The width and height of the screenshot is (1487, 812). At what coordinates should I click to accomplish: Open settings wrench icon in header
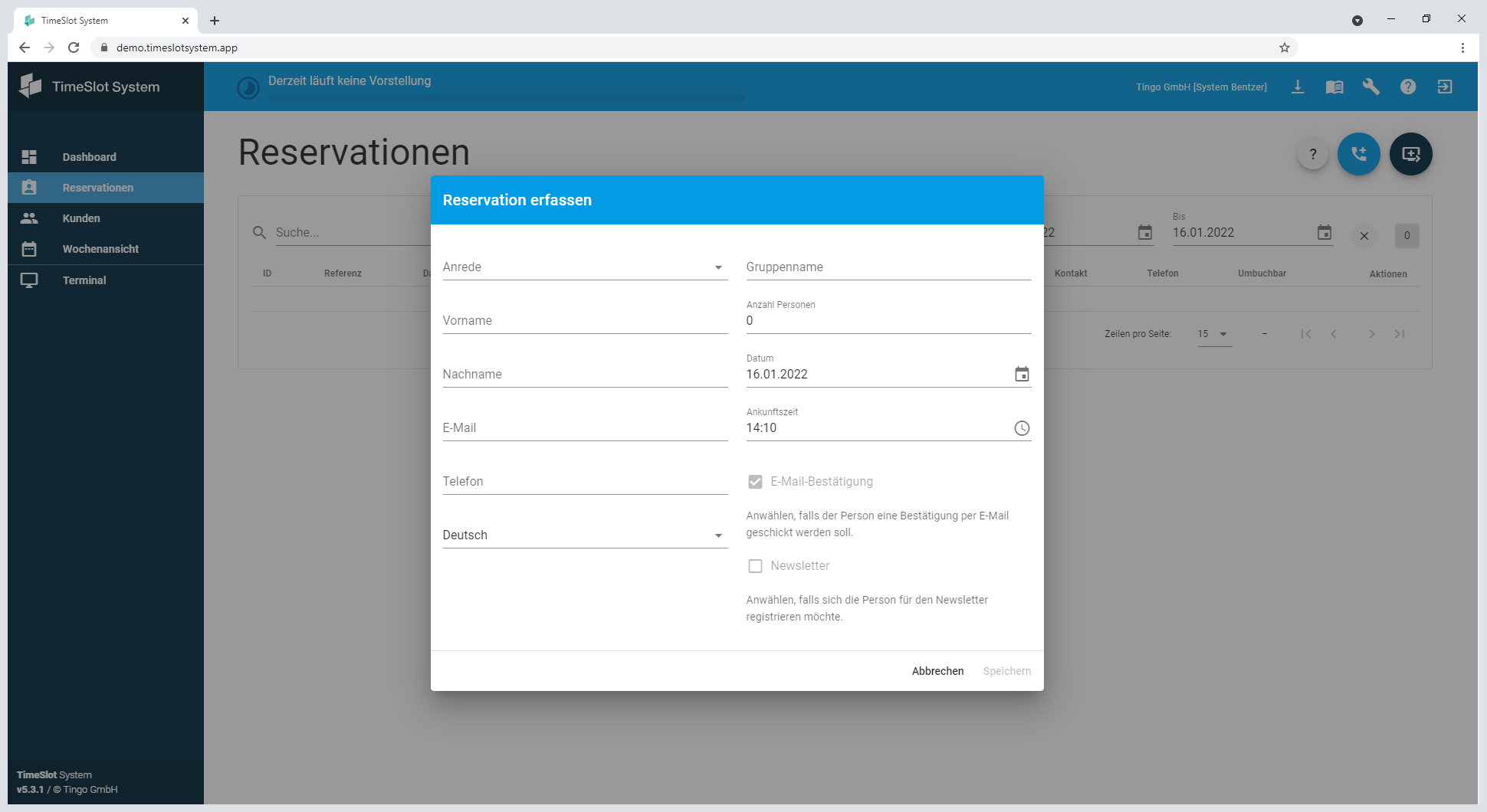(1371, 87)
